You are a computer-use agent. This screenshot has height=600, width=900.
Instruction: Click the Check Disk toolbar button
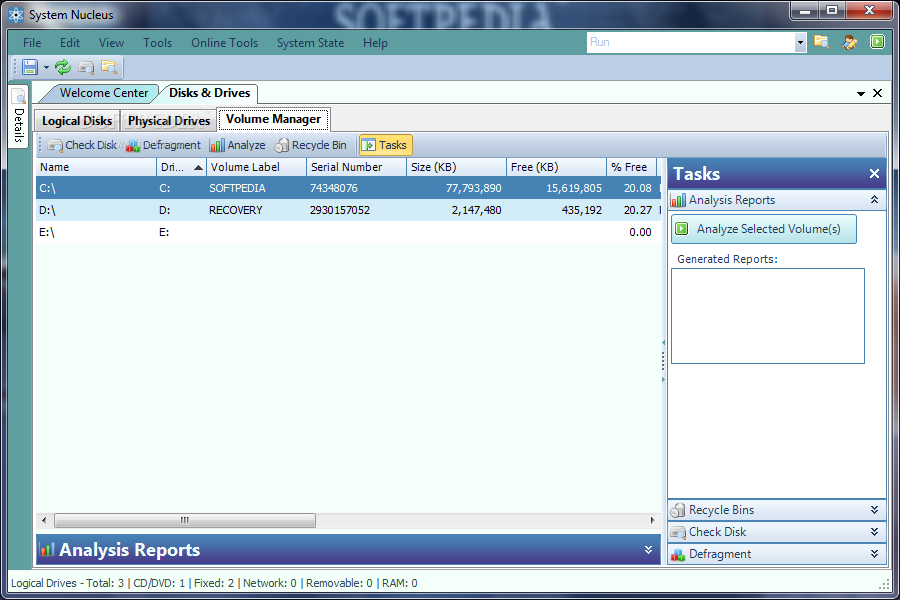(82, 145)
